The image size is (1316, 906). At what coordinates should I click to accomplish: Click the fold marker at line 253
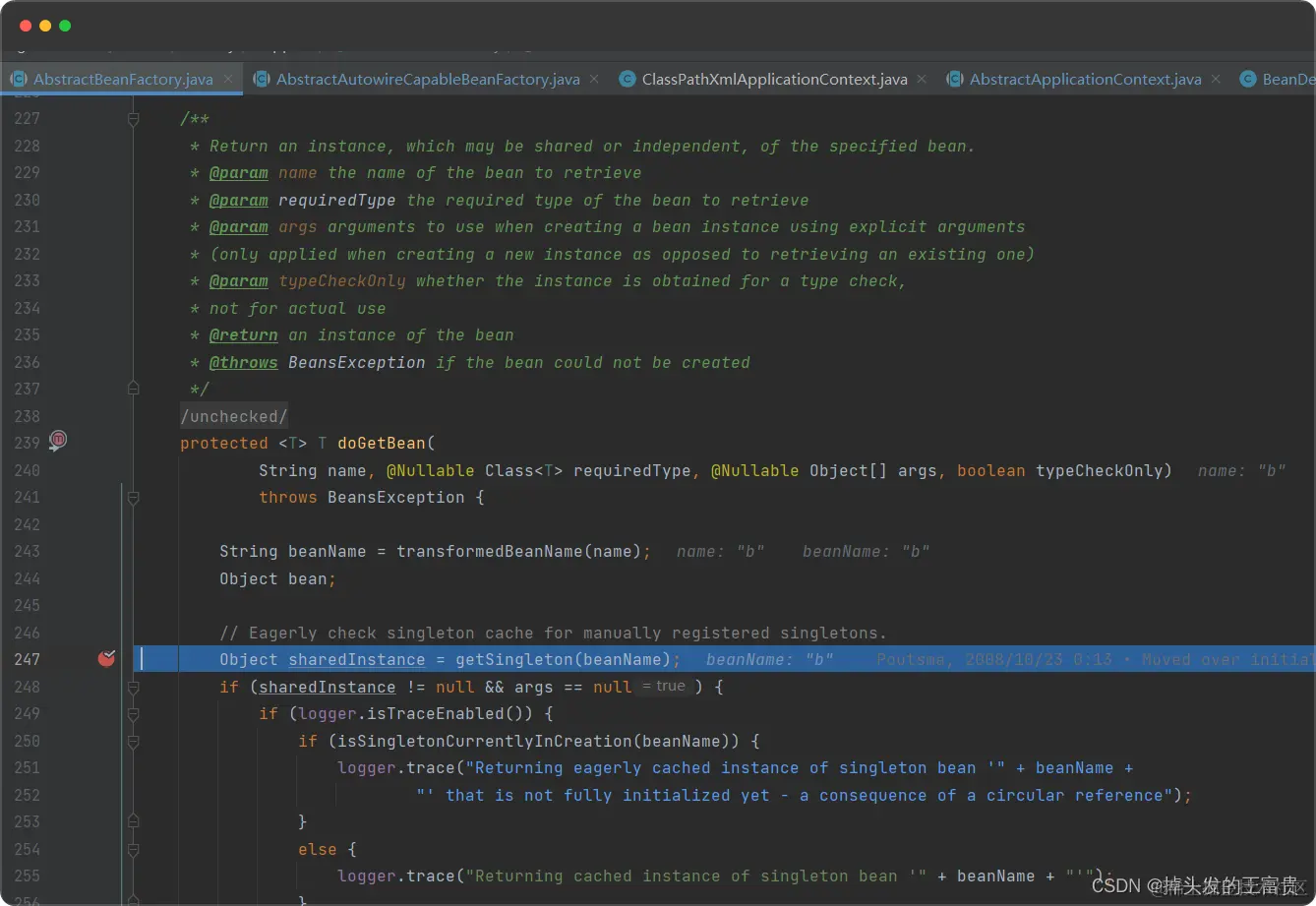(133, 822)
